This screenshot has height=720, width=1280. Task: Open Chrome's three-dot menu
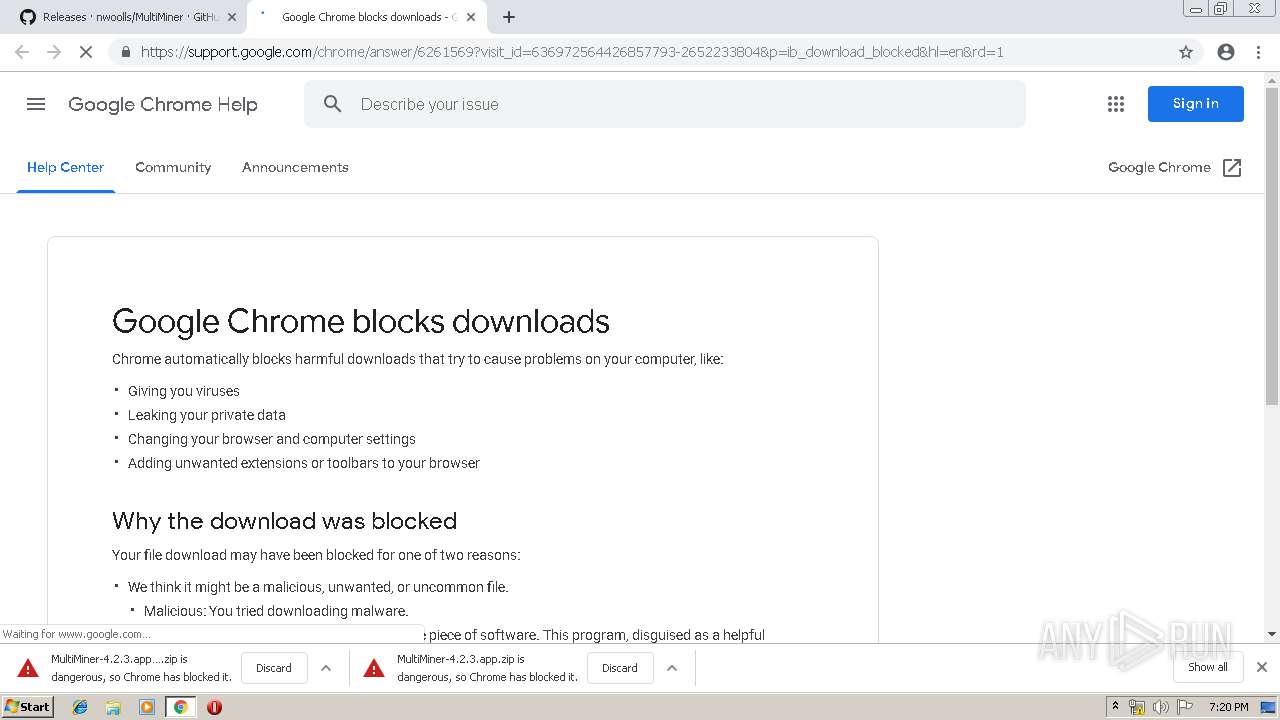pyautogui.click(x=1259, y=52)
